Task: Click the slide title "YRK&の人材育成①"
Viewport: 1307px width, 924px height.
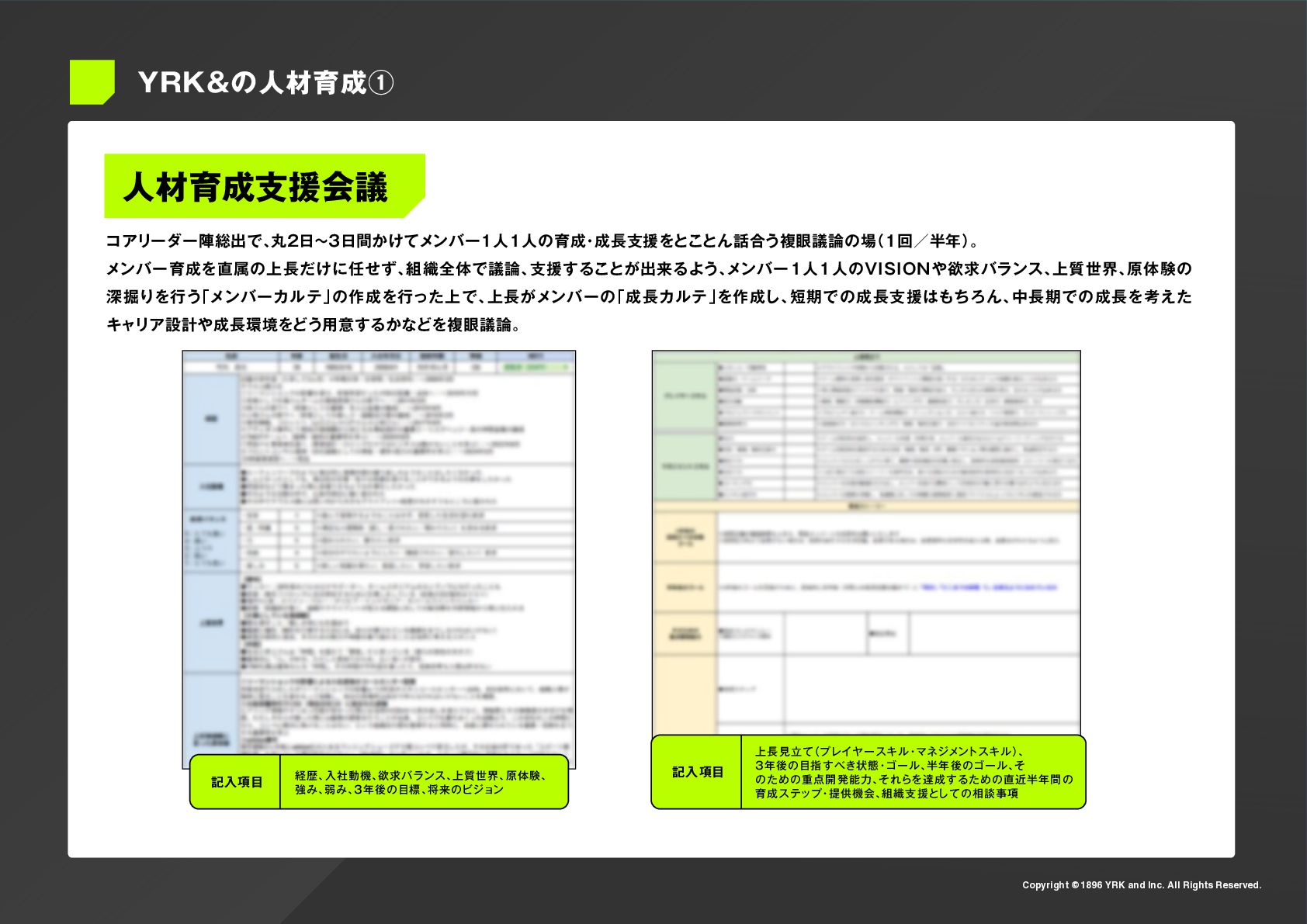Action: tap(265, 82)
